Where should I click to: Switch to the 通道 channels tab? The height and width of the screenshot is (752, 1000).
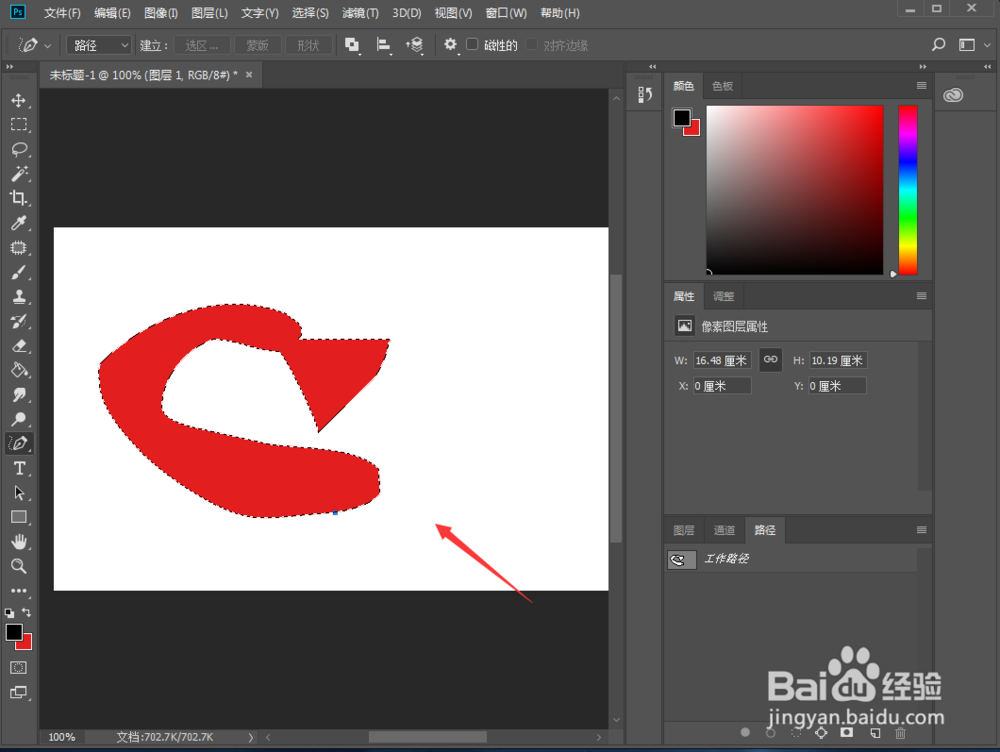point(724,530)
